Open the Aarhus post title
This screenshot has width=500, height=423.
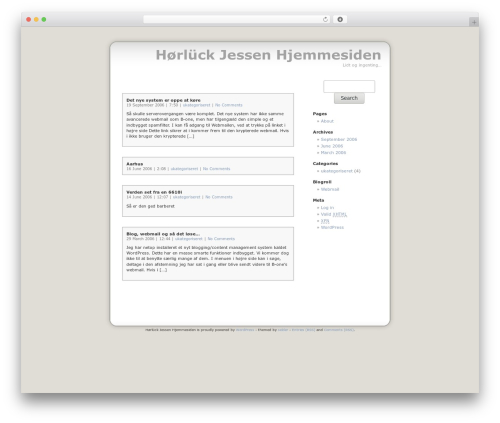click(135, 164)
